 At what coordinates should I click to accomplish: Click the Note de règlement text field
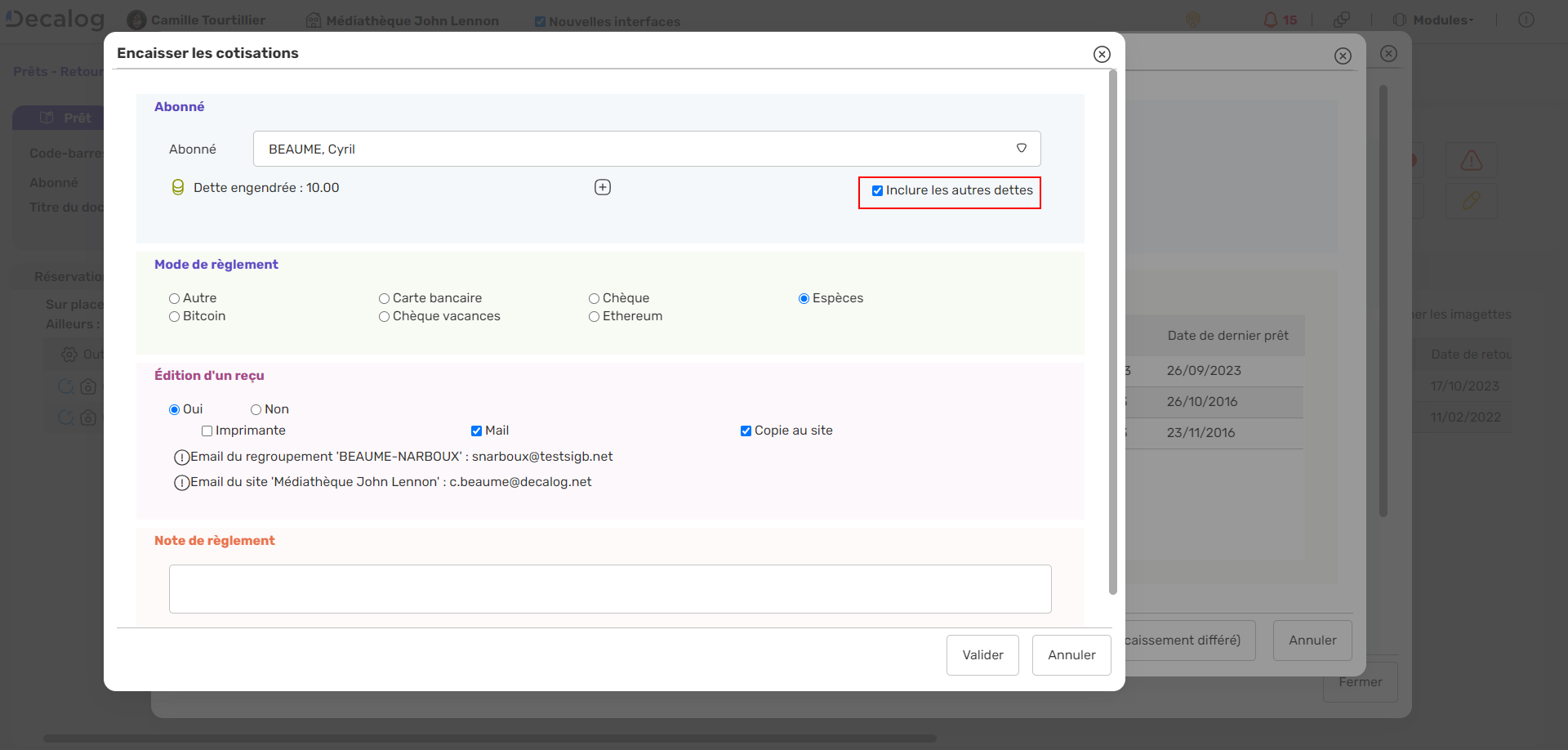click(610, 589)
